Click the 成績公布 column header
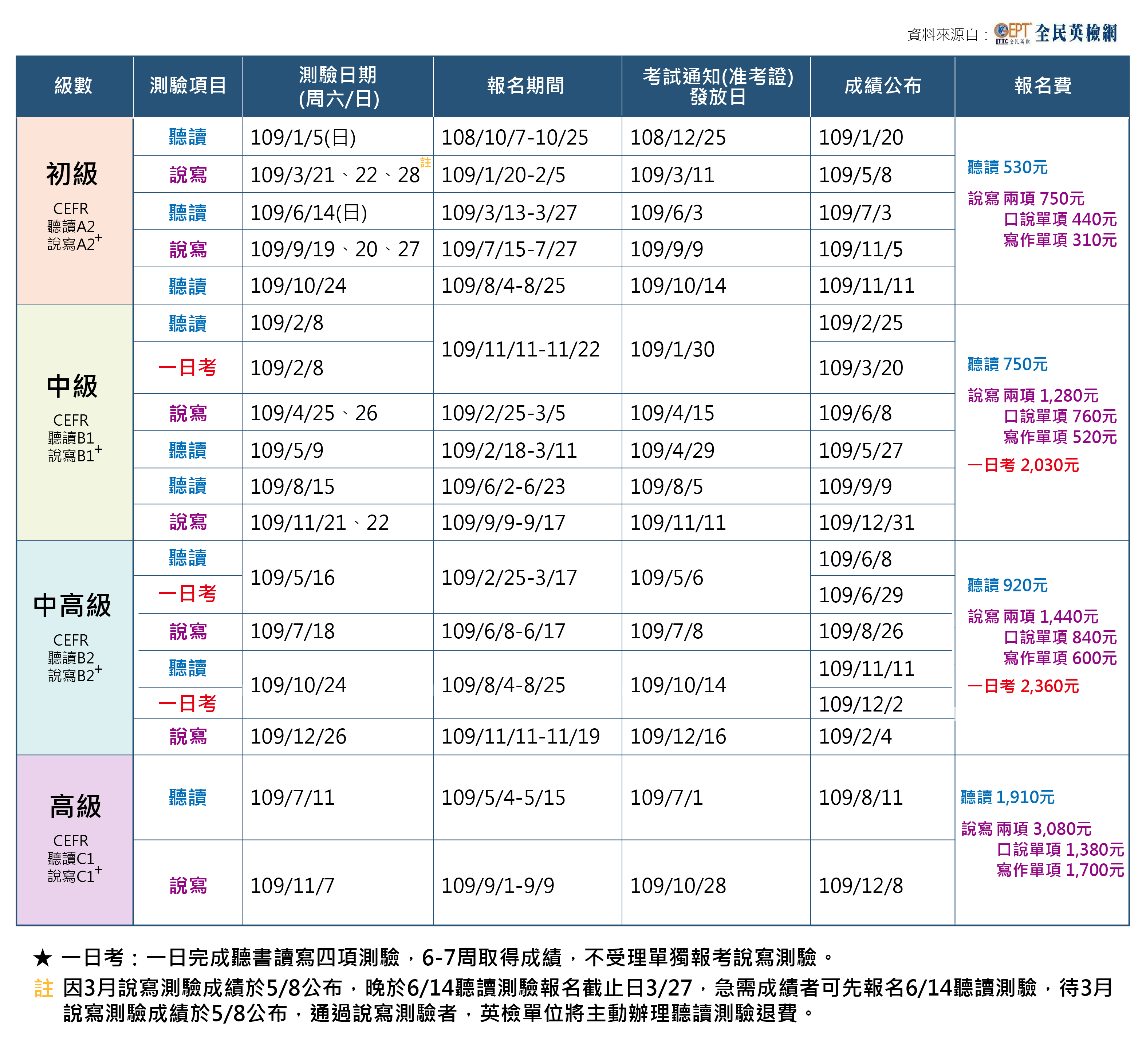 click(883, 86)
